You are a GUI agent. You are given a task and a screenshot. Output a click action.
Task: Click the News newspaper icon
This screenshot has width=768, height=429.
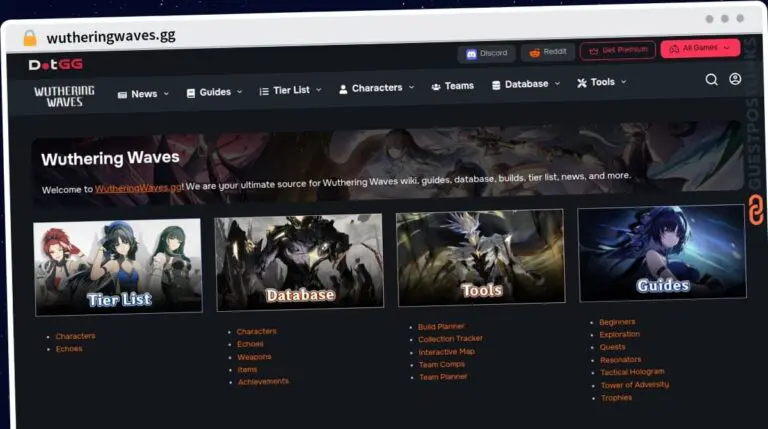[122, 95]
